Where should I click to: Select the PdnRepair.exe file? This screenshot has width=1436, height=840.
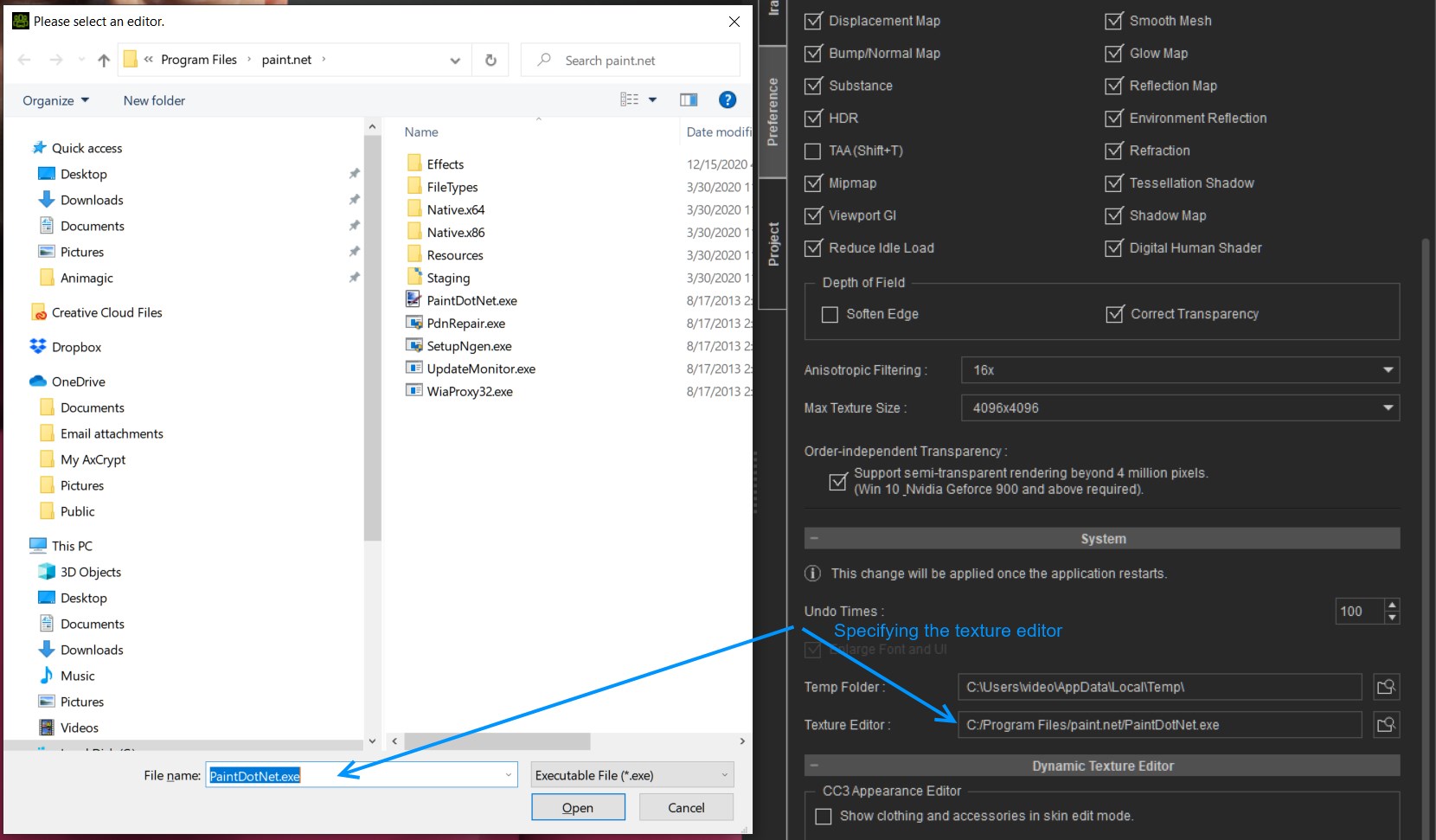point(465,324)
